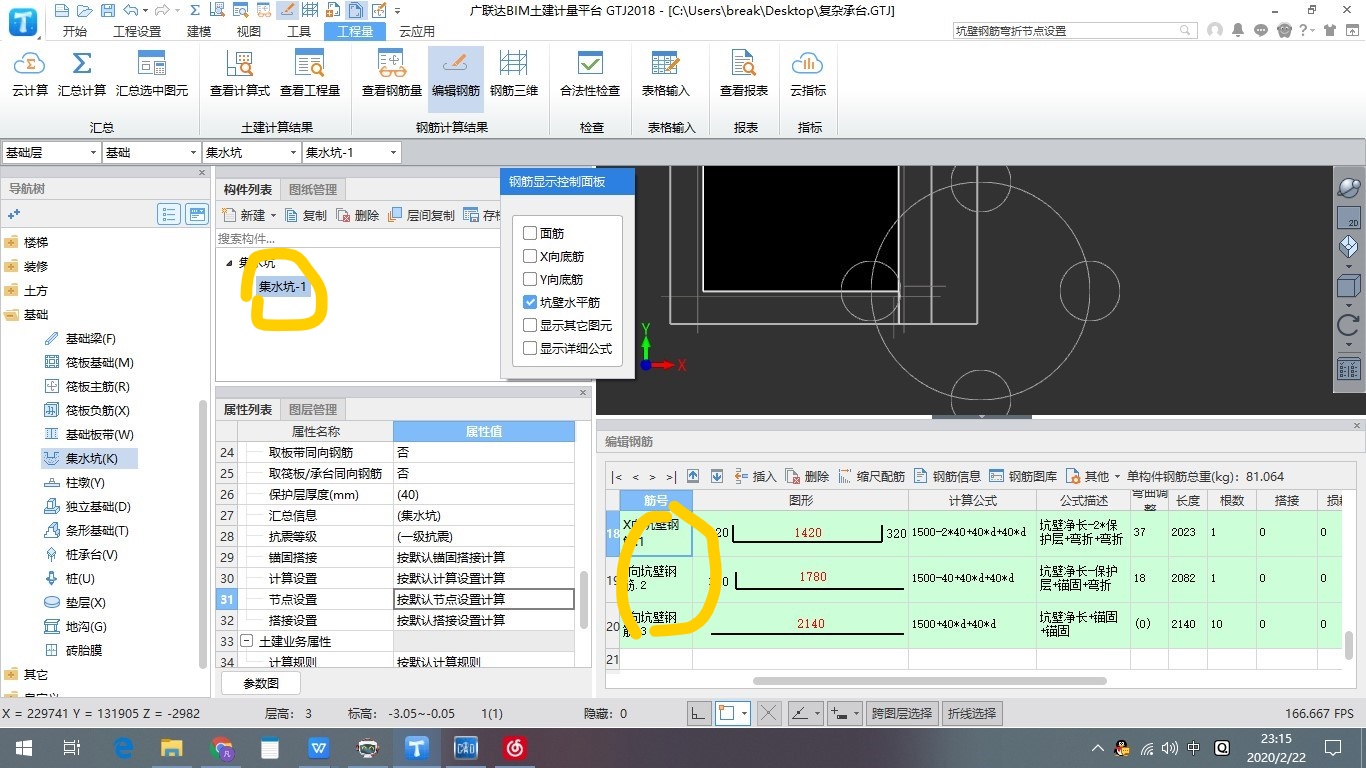The image size is (1366, 768).
Task: Run 合法性检查
Action: [x=590, y=75]
